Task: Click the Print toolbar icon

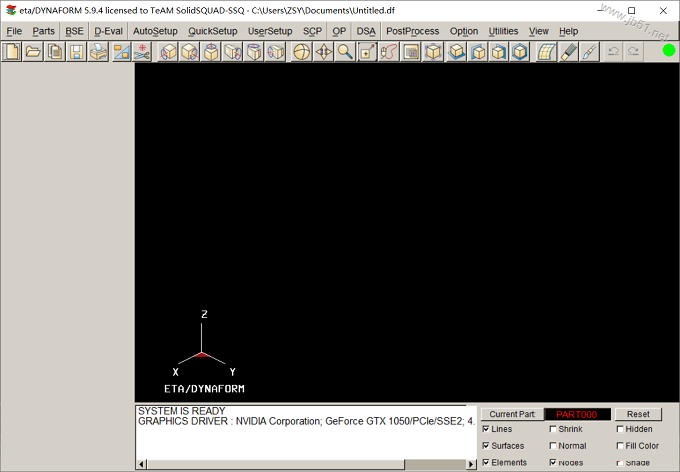Action: 98,52
